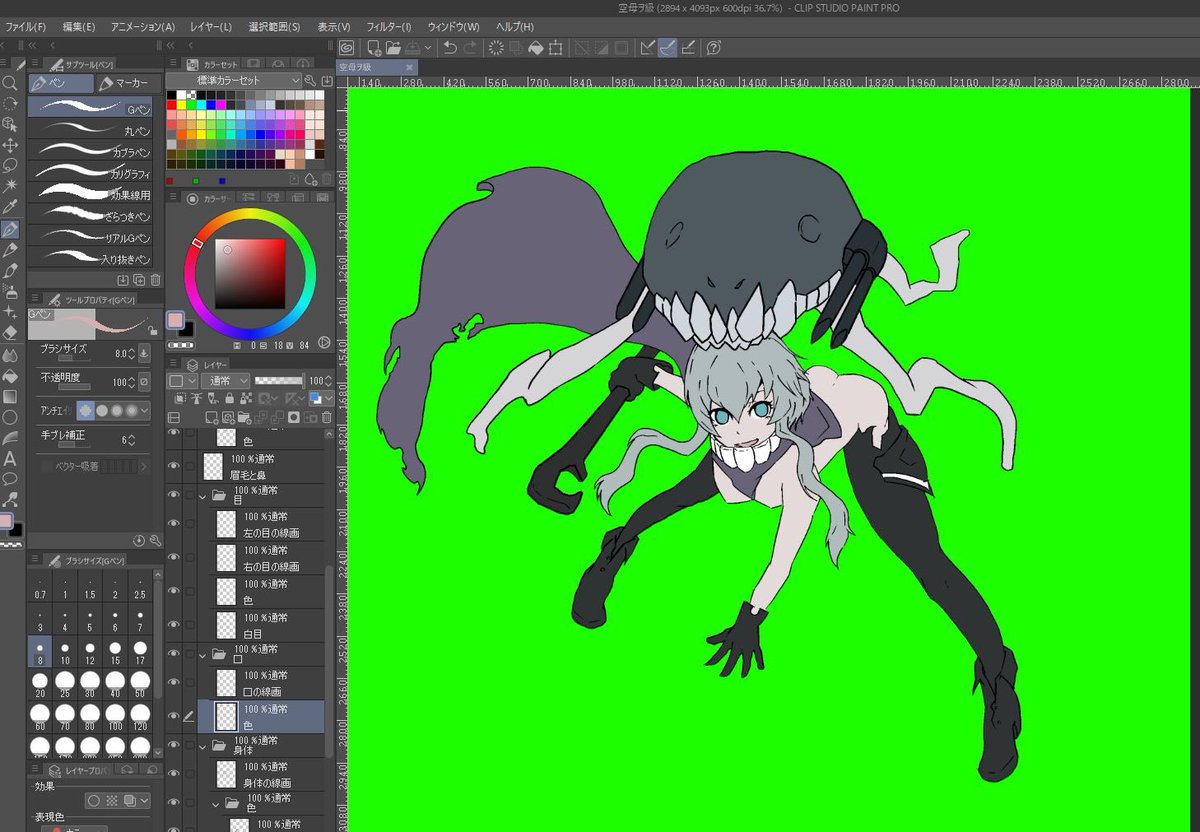Select the Move layer tool
Viewport: 1200px width, 832px height.
[10, 145]
